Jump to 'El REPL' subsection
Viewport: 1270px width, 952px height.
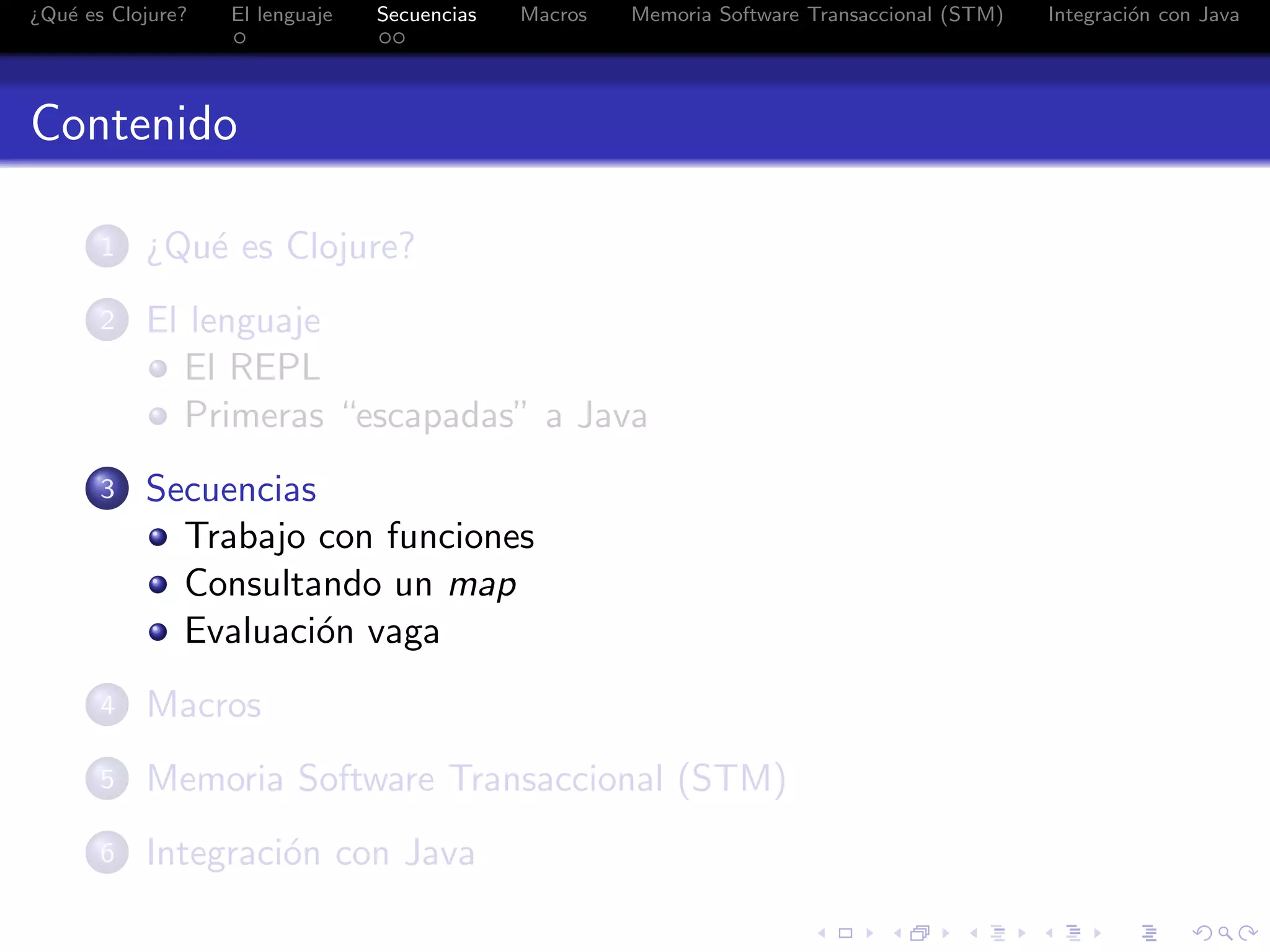[253, 367]
